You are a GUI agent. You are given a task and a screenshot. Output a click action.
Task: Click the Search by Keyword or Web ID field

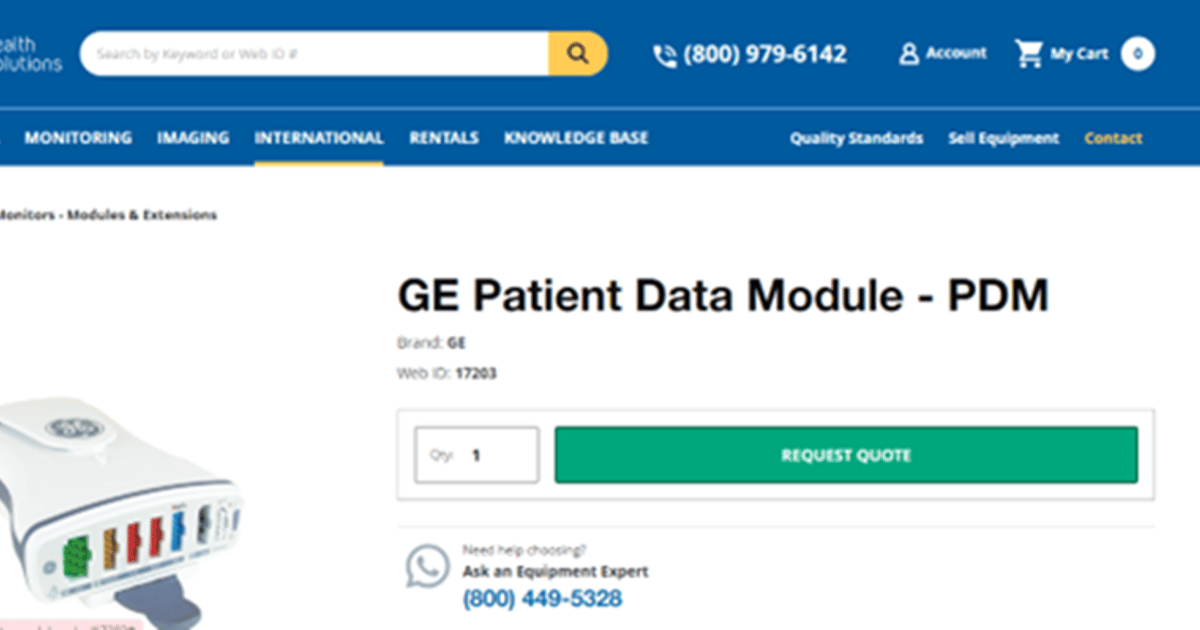300,53
